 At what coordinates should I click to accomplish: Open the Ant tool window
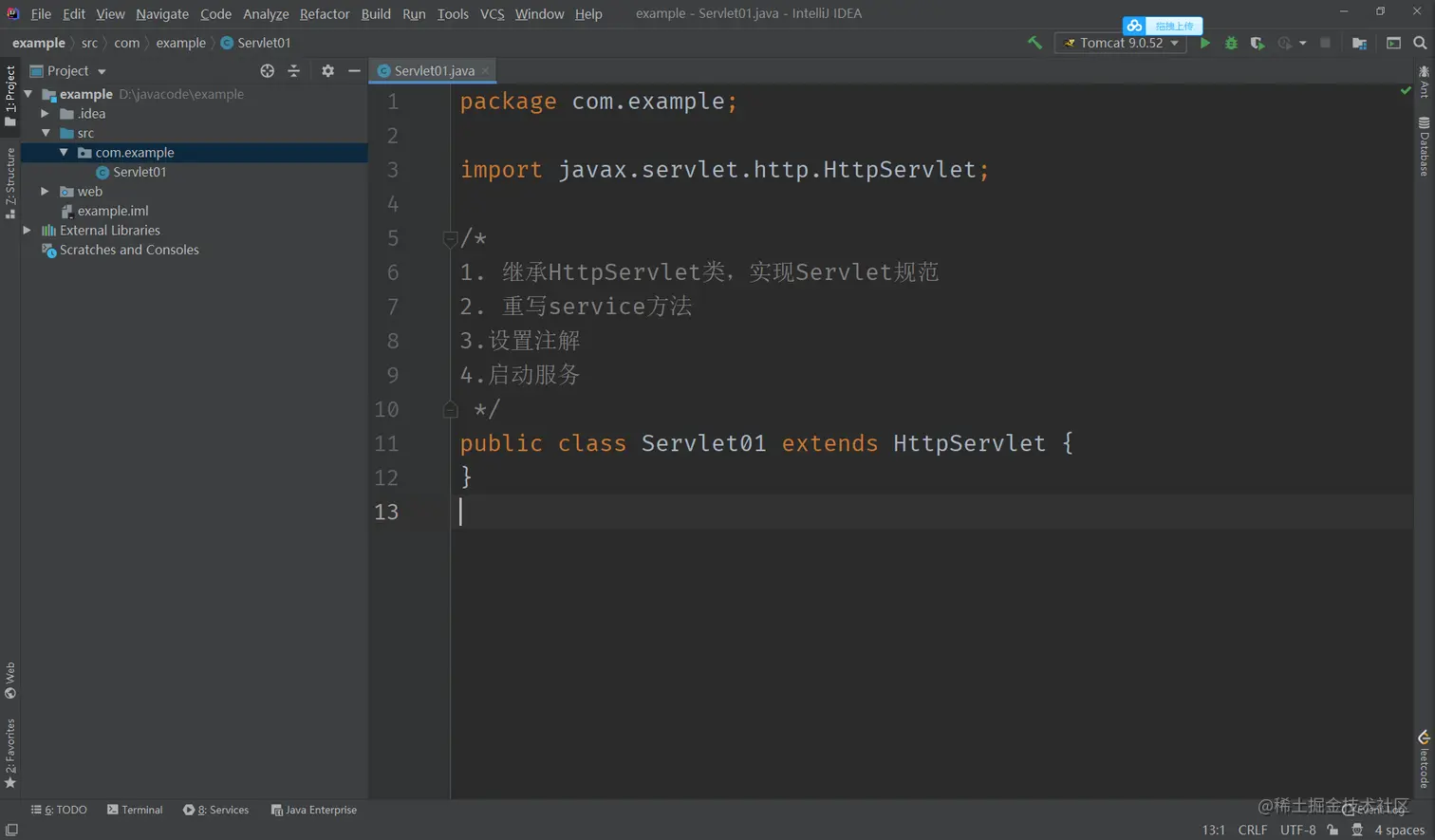[x=1425, y=83]
